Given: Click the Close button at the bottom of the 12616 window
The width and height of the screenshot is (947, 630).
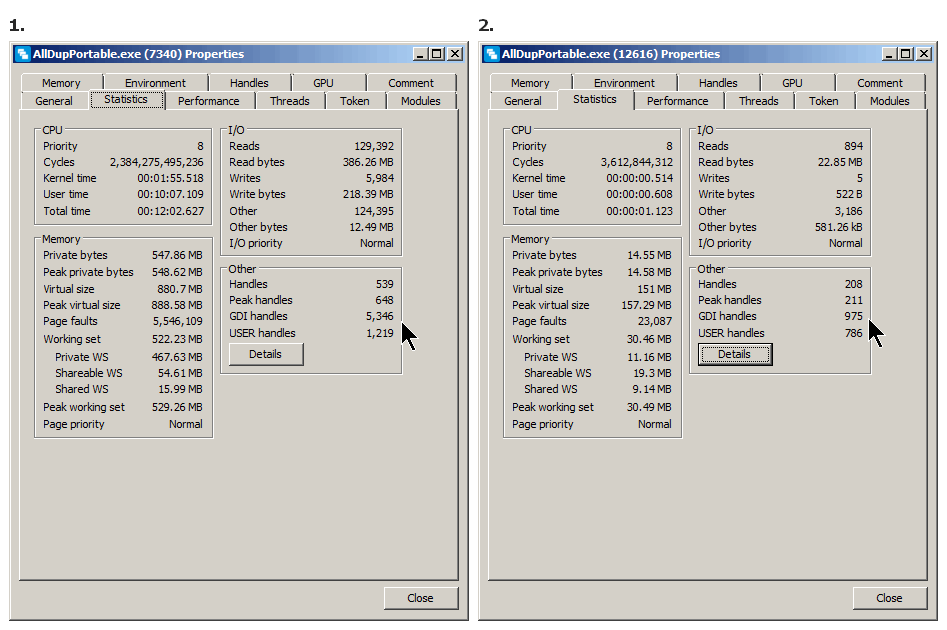Looking at the screenshot, I should 889,598.
